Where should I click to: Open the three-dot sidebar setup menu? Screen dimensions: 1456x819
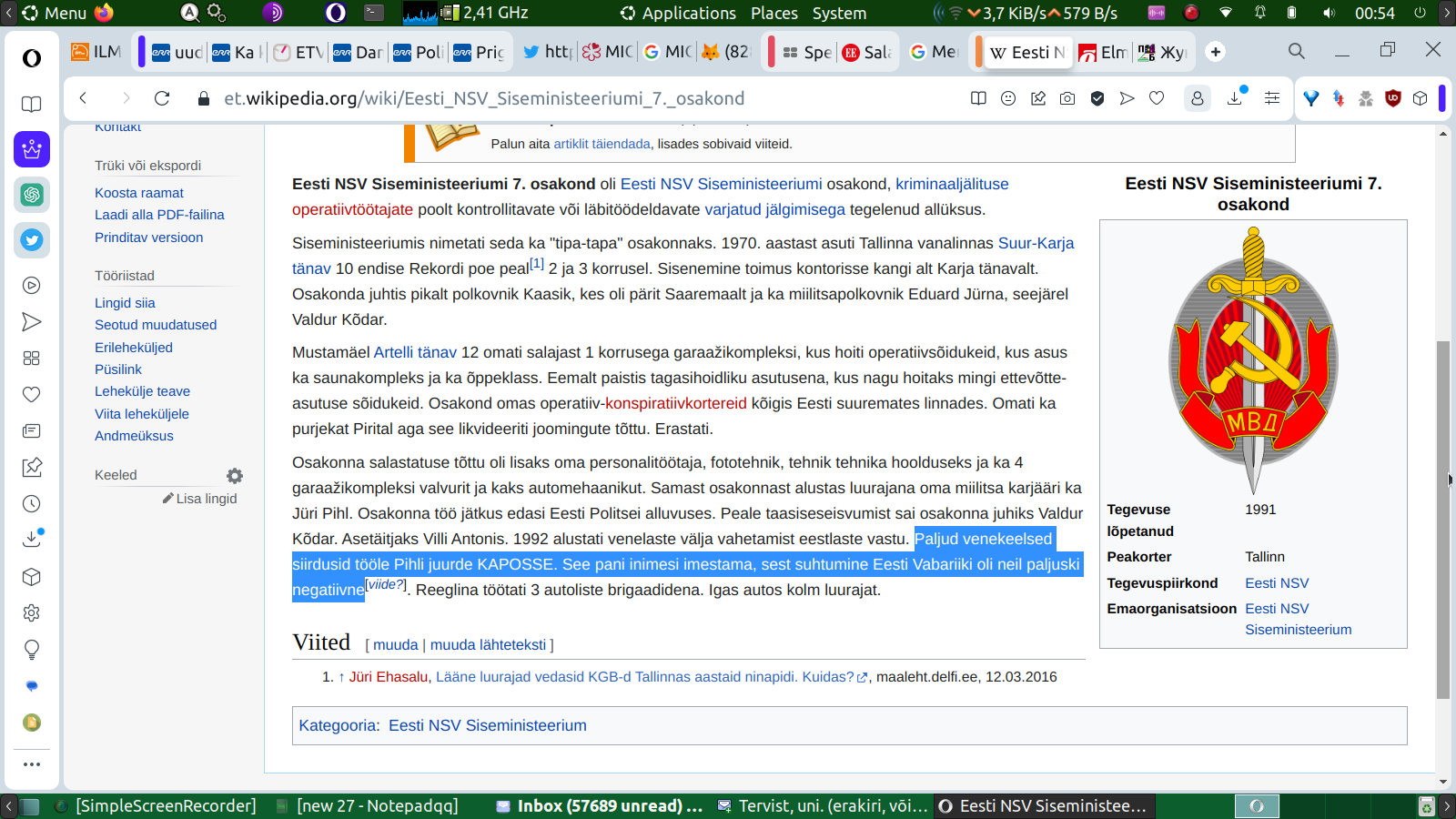point(32,764)
